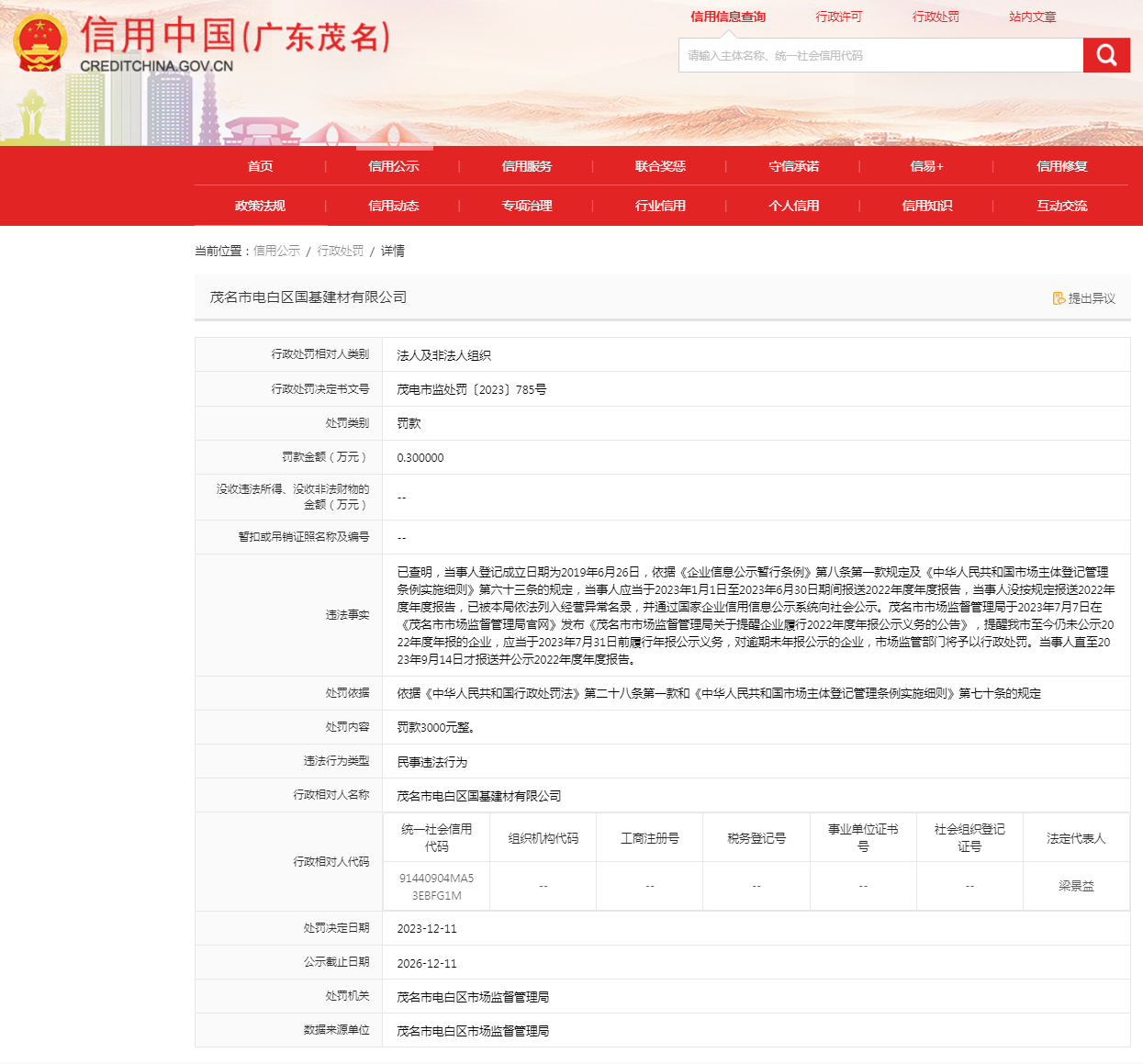Open the 联合奖惩 navigation item
This screenshot has height=1064, width=1143.
(660, 166)
